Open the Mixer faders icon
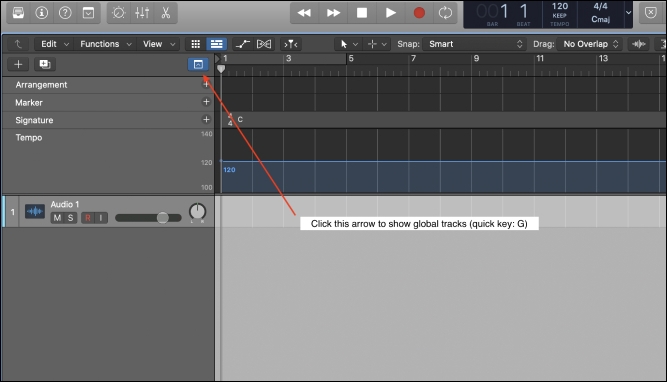 point(142,13)
